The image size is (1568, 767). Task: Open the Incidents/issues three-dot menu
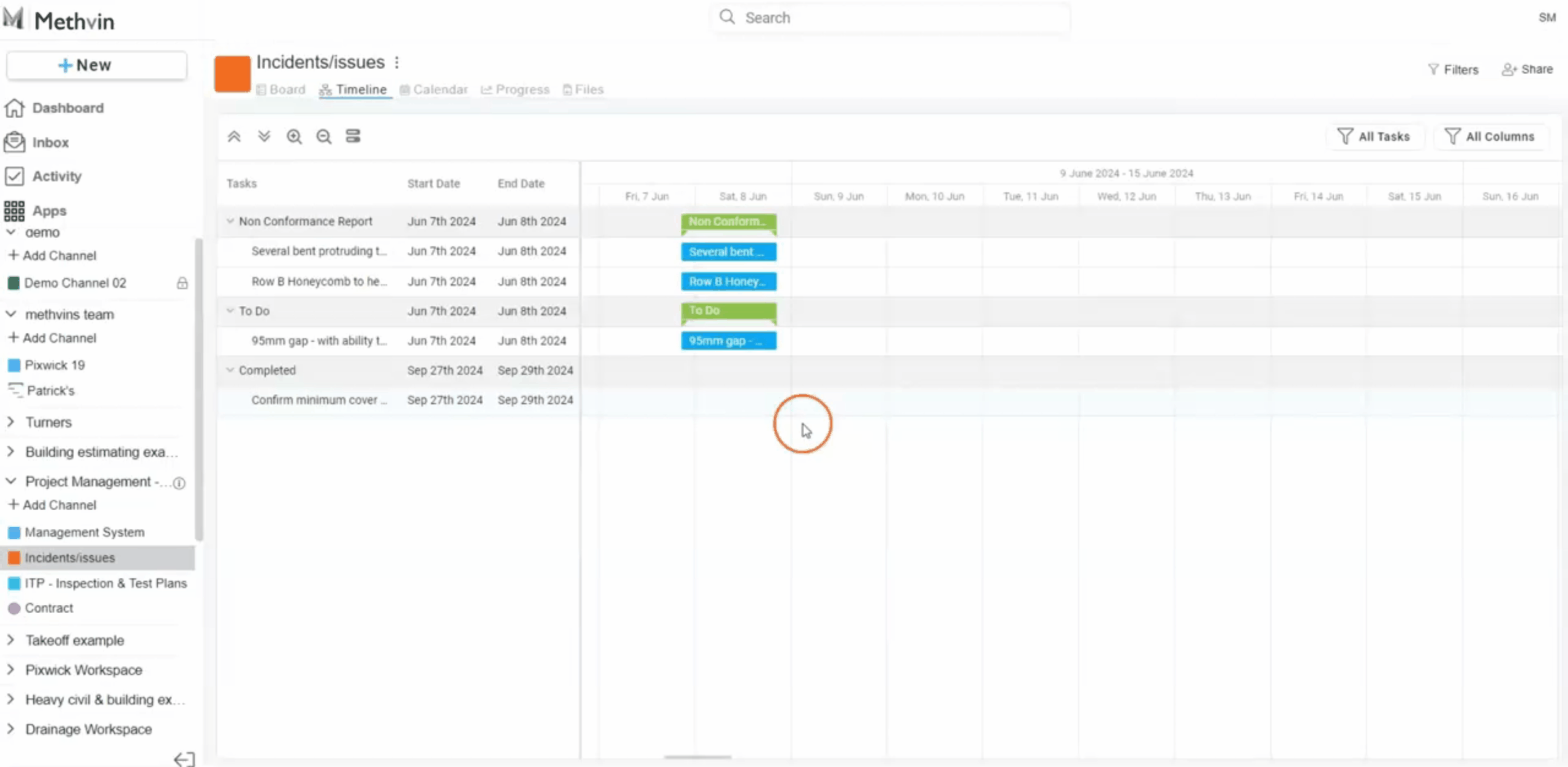point(397,62)
